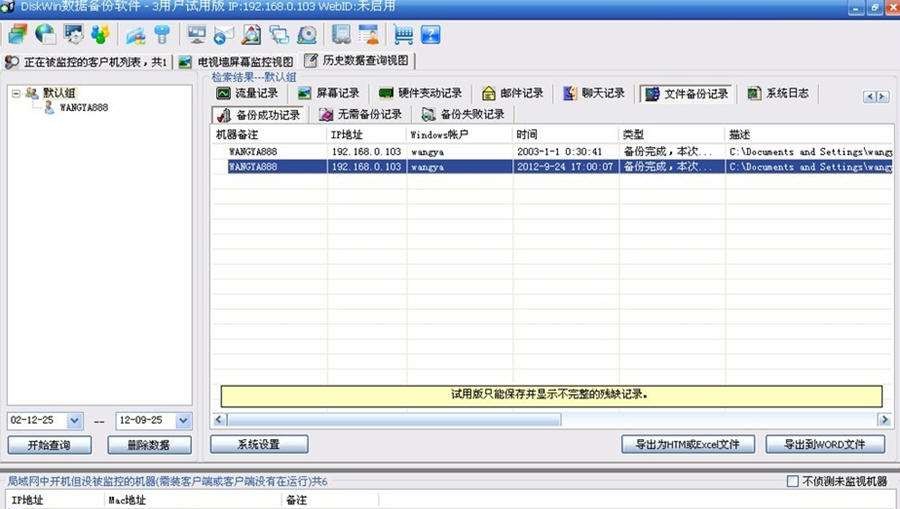This screenshot has width=900, height=509.
Task: Open the colorful user group toolbar icon
Action: tap(100, 34)
